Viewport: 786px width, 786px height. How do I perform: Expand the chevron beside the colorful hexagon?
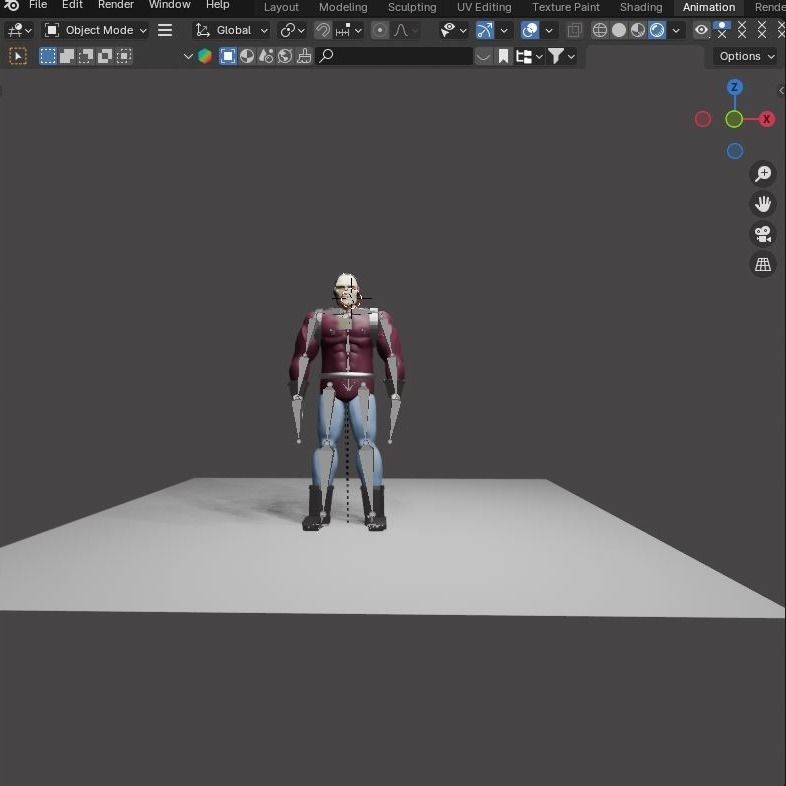pos(188,56)
